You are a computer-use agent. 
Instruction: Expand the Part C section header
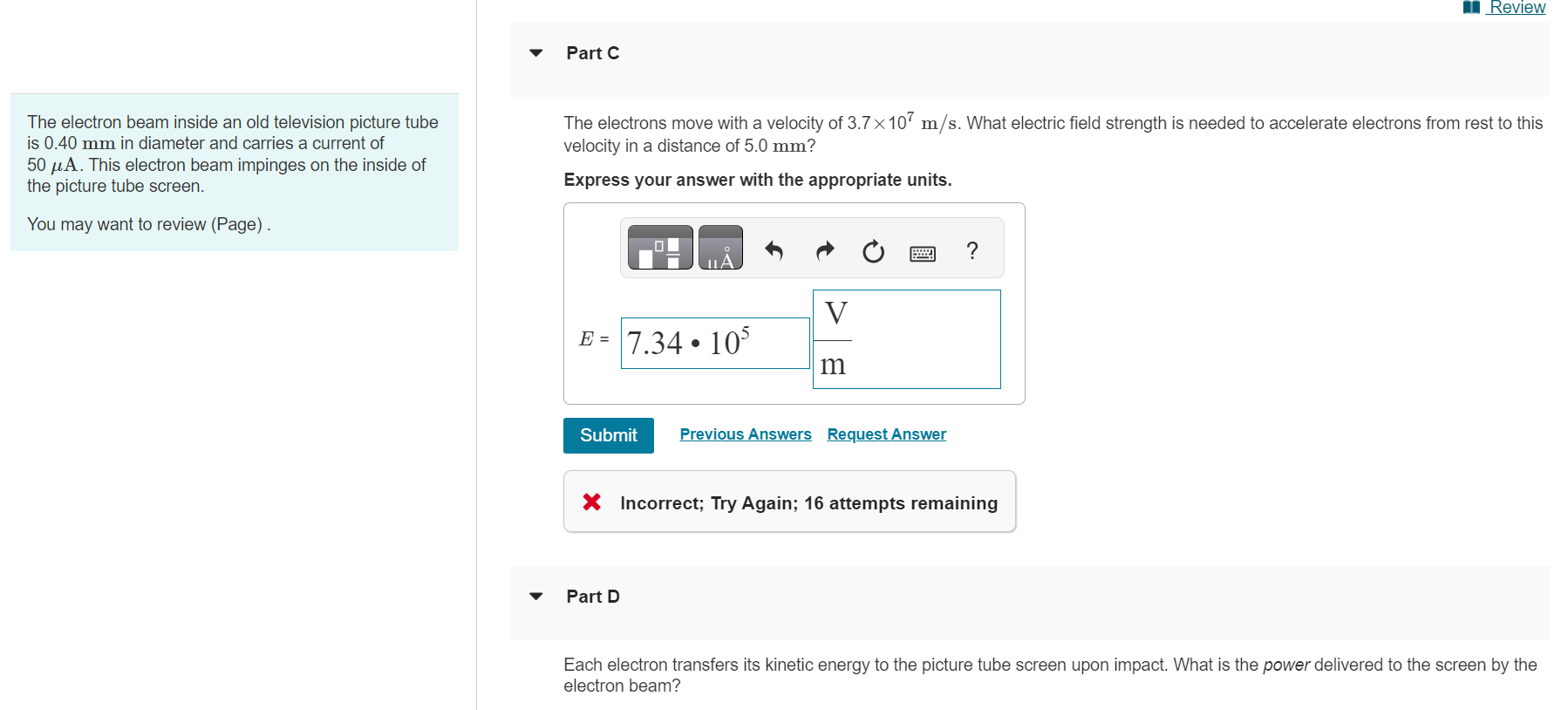(591, 53)
